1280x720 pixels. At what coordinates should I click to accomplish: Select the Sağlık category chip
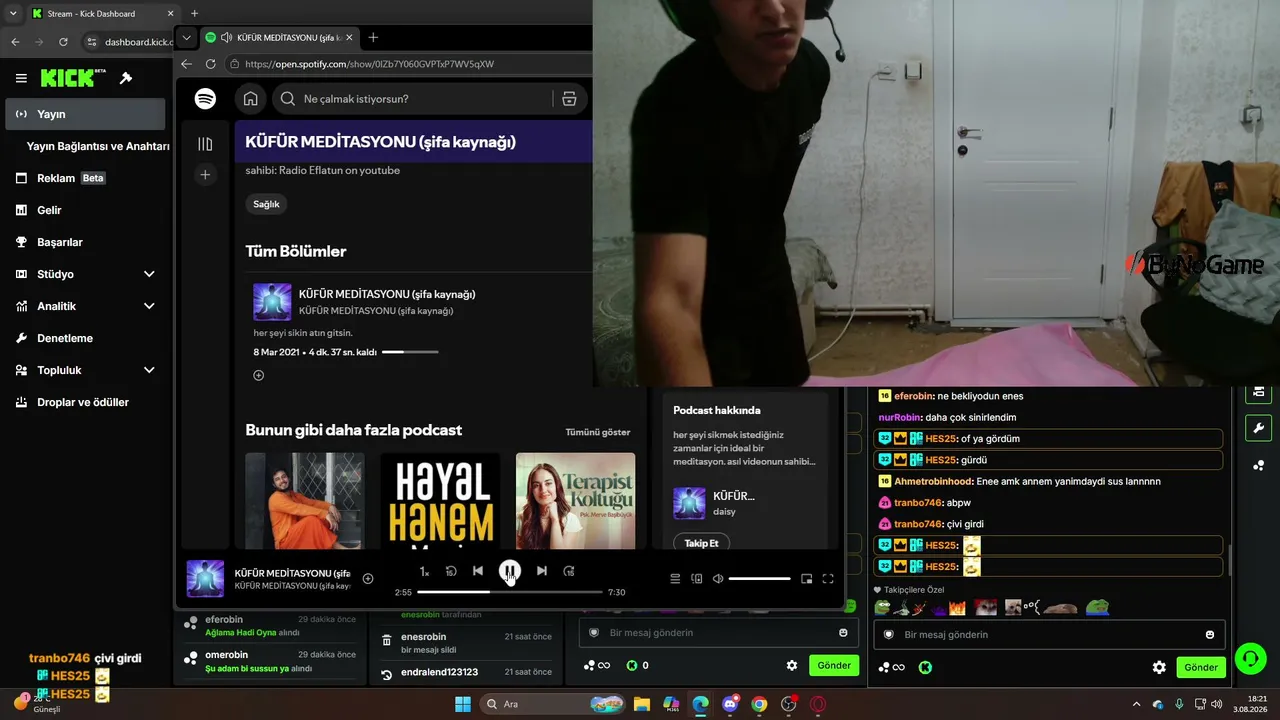pyautogui.click(x=266, y=204)
